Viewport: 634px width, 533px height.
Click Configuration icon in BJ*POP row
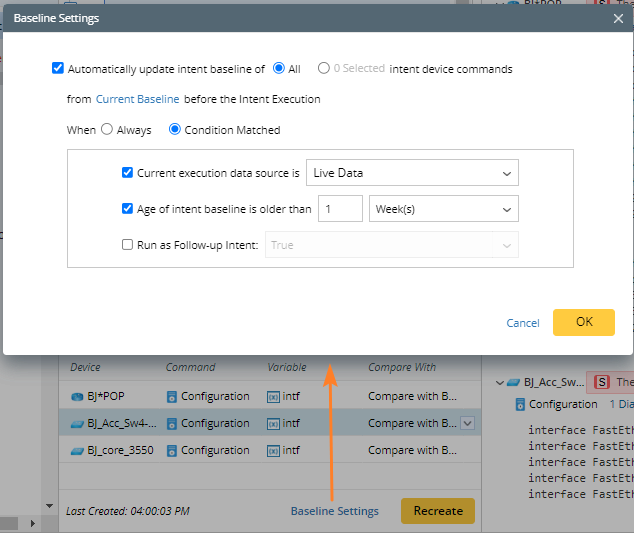[x=172, y=397]
